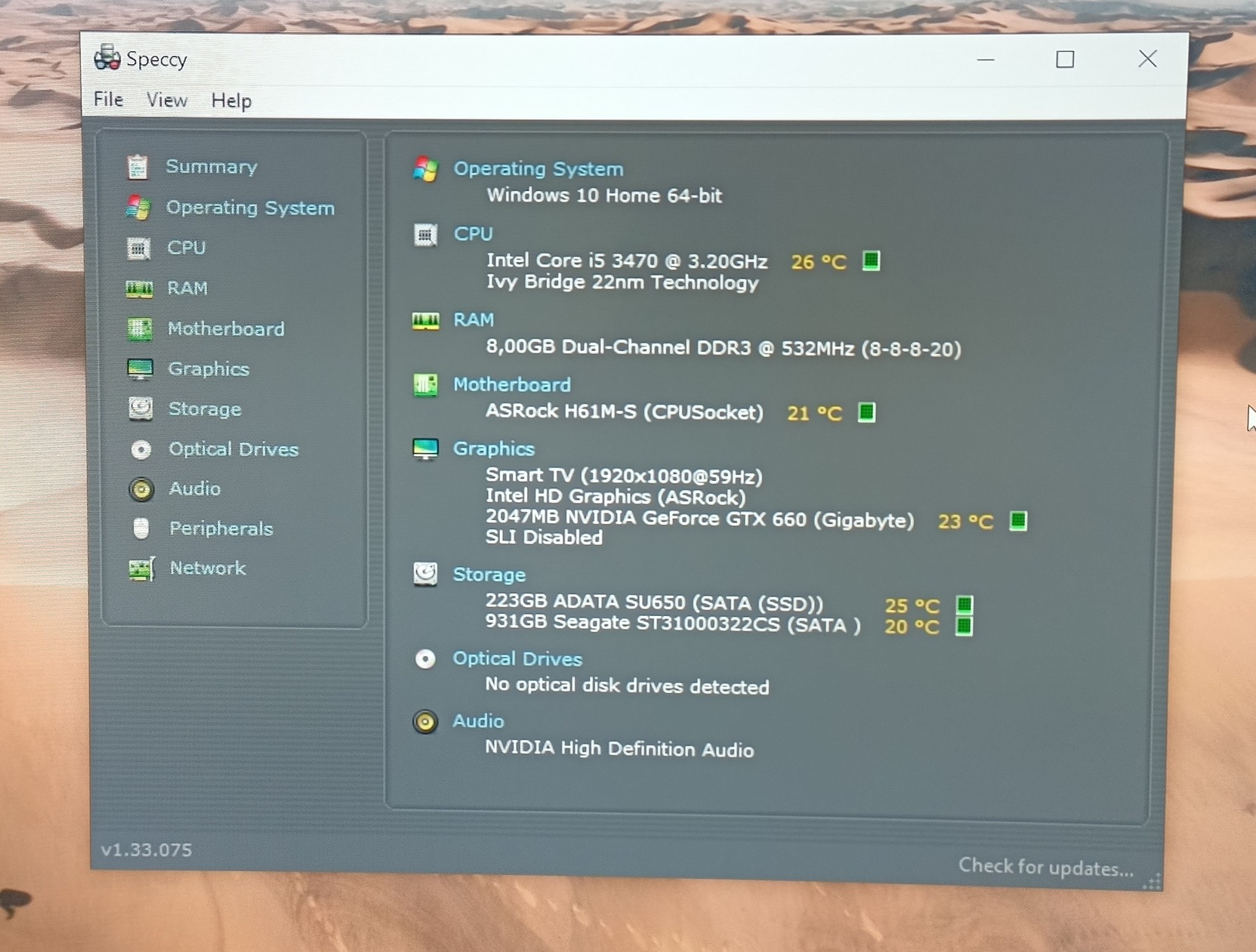Click the Speccy app icon in title bar

[106, 58]
